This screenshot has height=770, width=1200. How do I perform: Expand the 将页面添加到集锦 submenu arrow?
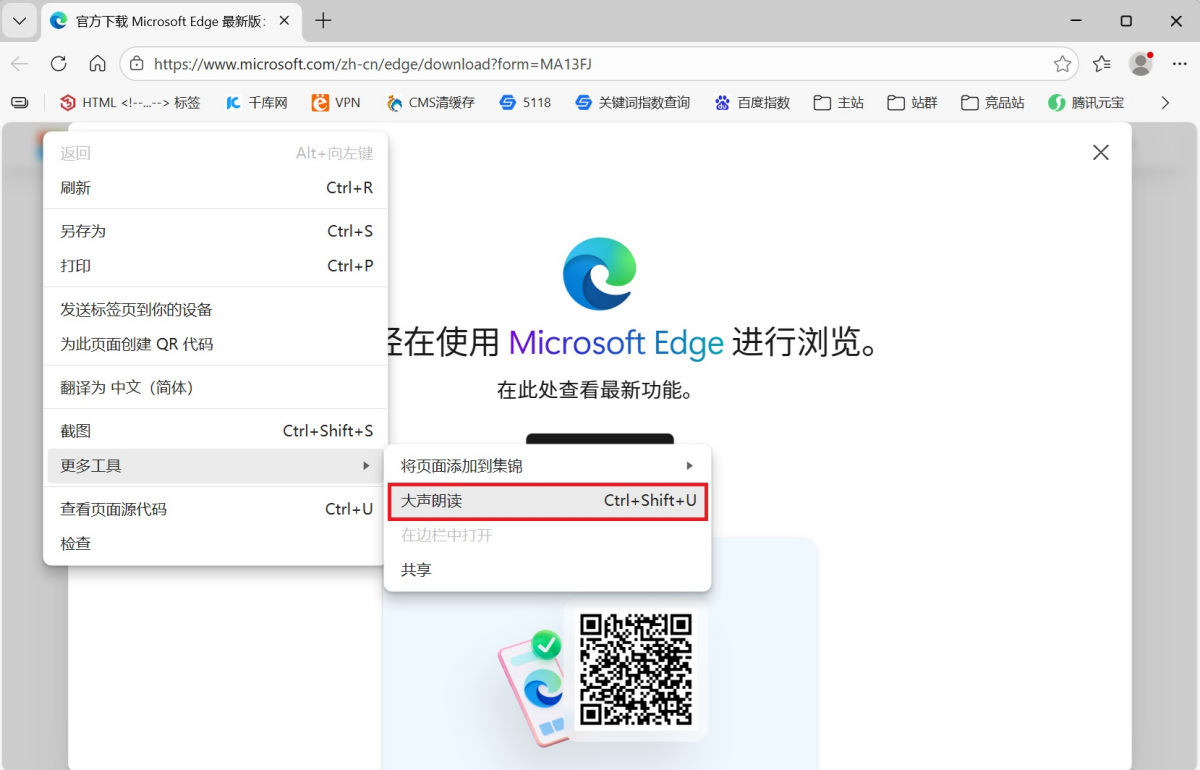(689, 465)
